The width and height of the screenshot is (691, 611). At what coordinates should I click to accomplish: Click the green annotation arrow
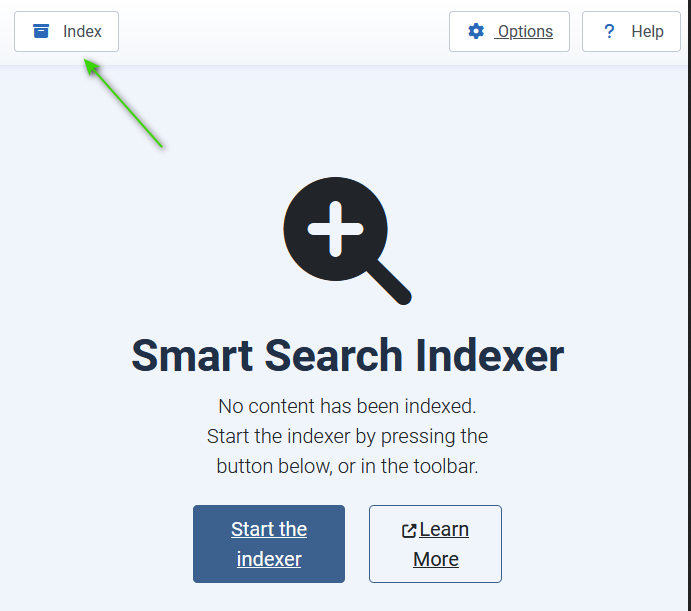point(123,103)
